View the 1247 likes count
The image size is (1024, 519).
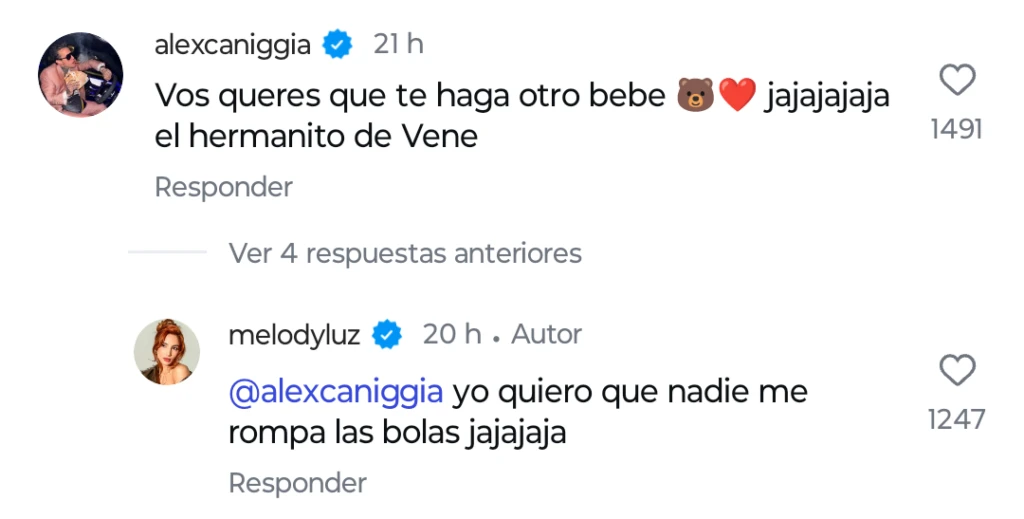point(957,420)
